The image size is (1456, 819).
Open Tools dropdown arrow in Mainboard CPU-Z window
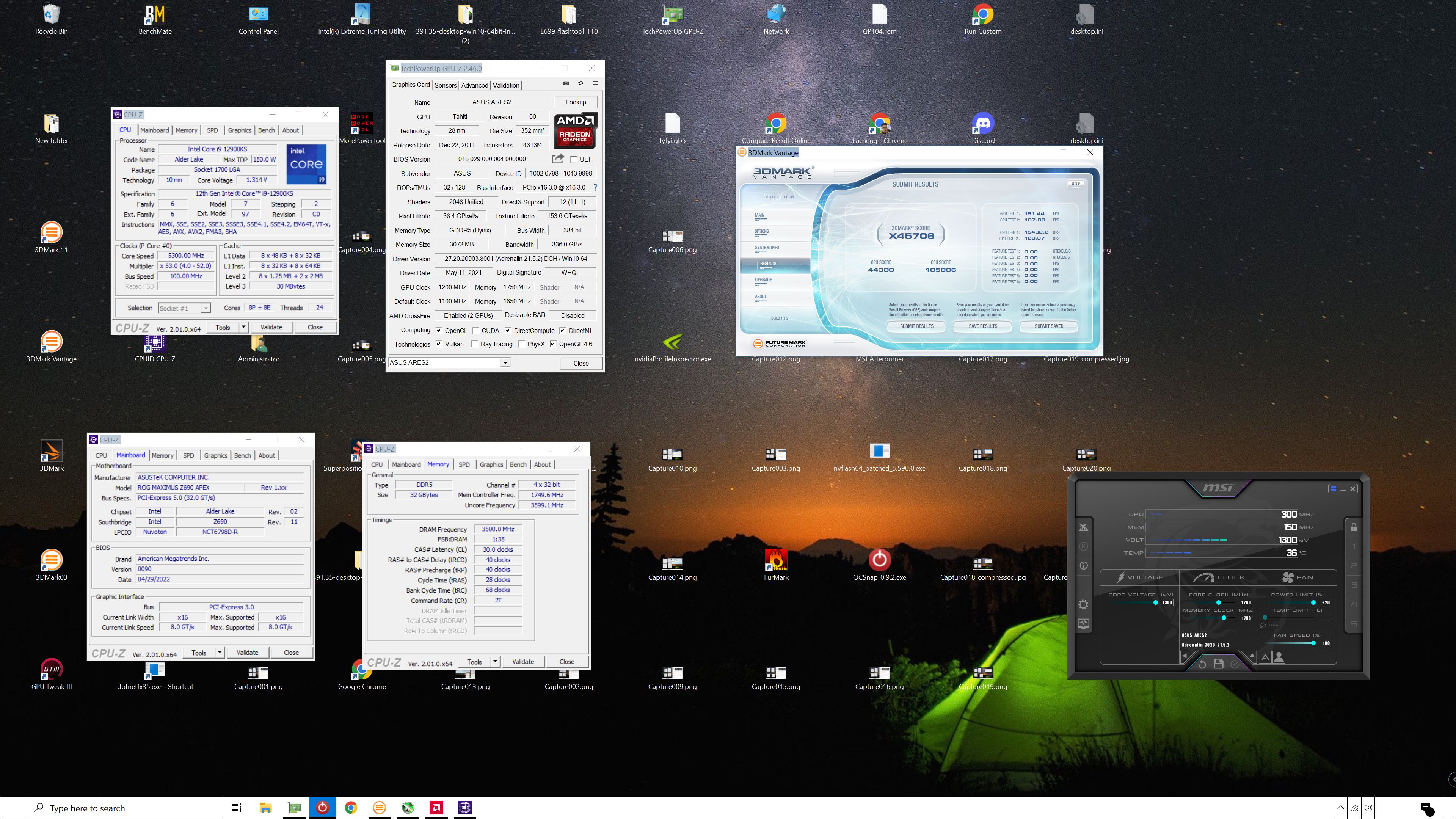(219, 653)
